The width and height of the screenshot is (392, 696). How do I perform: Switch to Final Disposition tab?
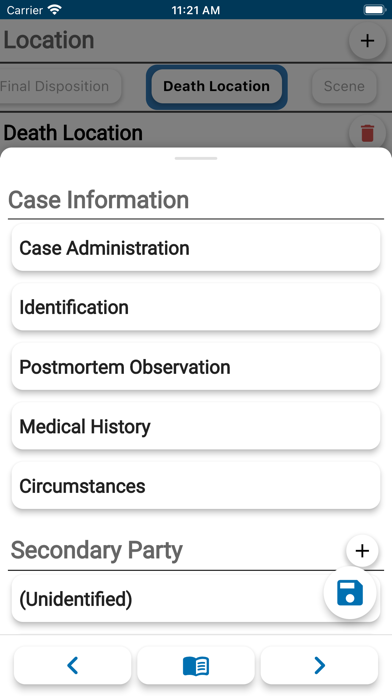60,86
